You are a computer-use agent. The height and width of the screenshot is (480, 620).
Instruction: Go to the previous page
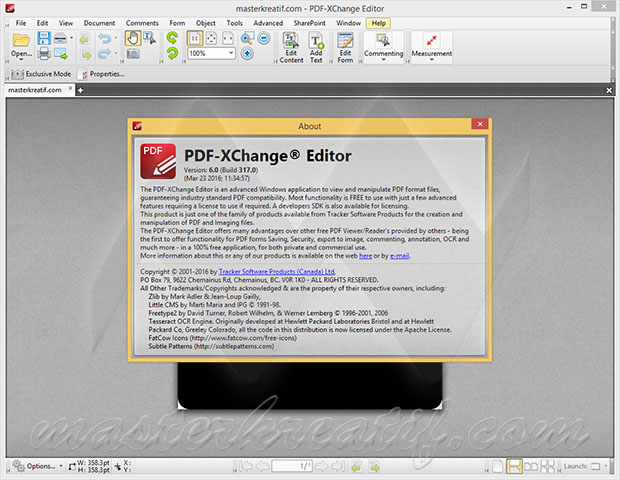click(x=263, y=466)
